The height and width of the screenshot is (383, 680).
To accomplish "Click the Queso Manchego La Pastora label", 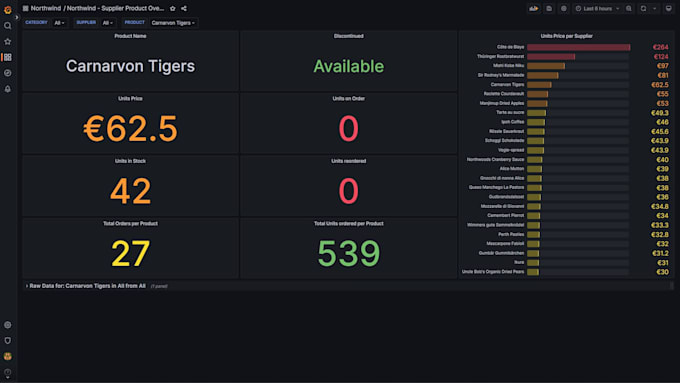I will coord(497,187).
